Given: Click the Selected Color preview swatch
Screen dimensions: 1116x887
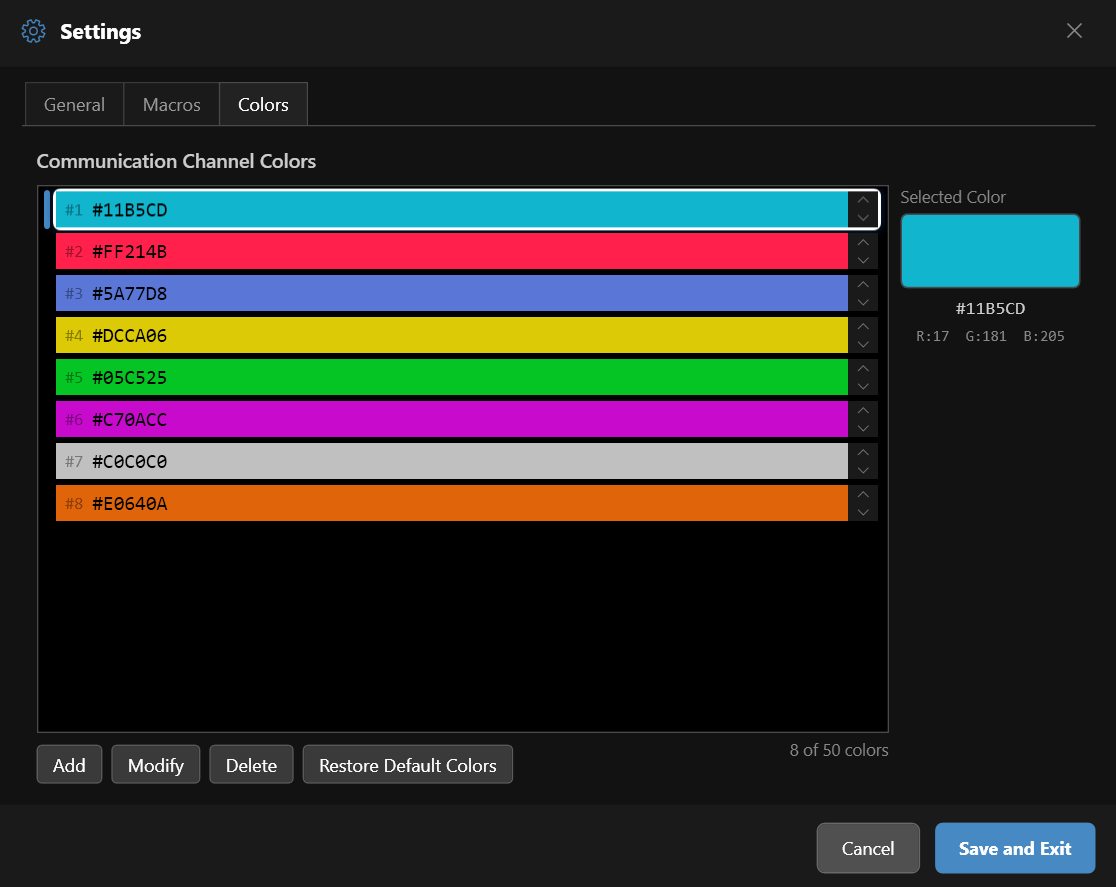Looking at the screenshot, I should 990,251.
